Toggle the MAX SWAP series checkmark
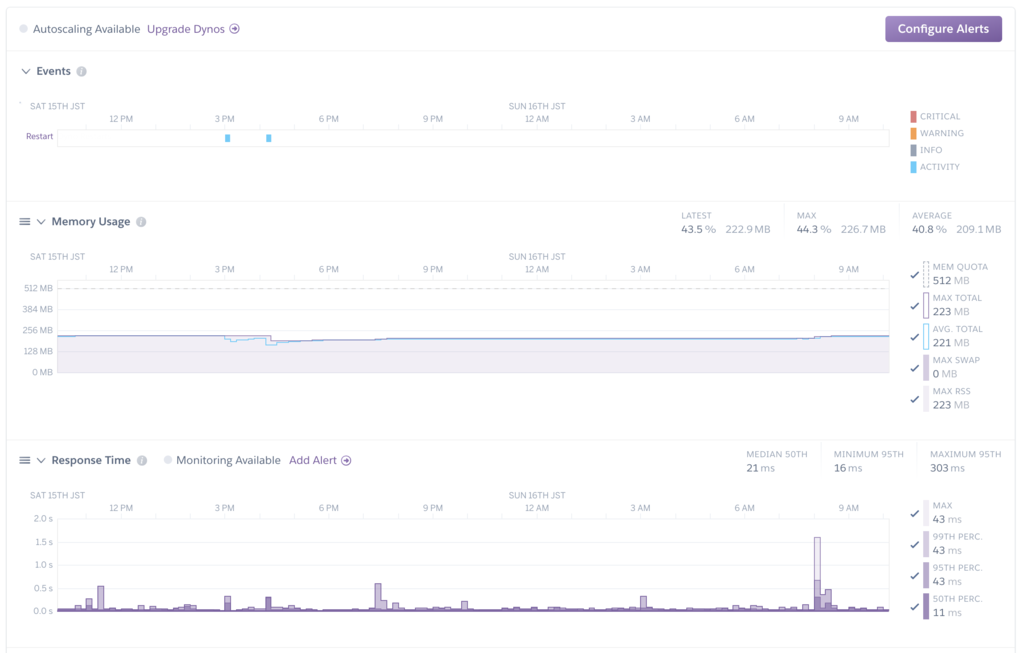Screen dimensions: 1024x653 pyautogui.click(x=914, y=368)
